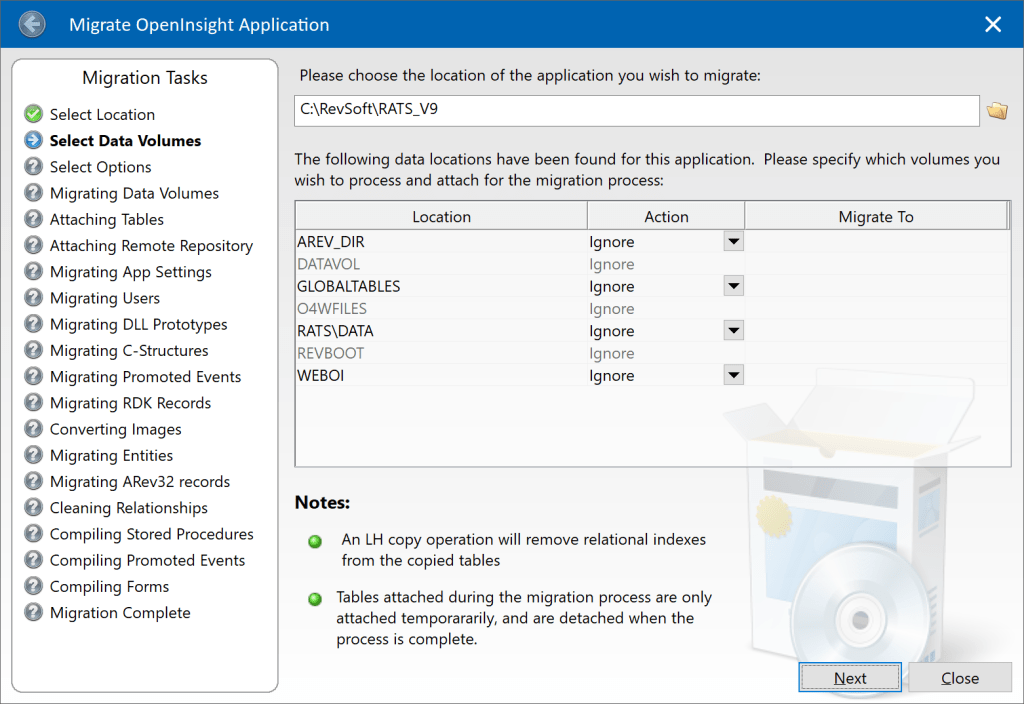Select the Select Data Volumes task
This screenshot has width=1024, height=704.
tap(124, 140)
